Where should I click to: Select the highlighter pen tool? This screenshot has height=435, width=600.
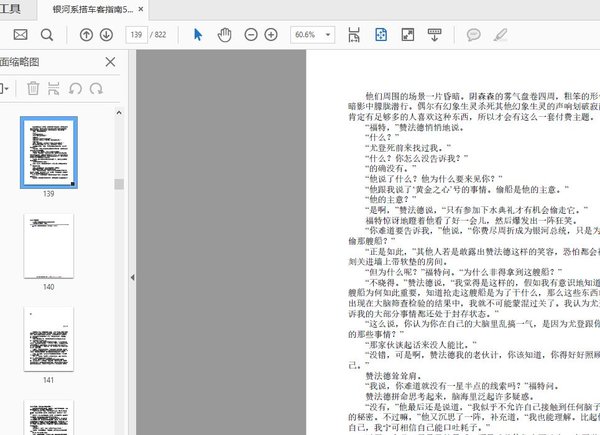point(501,35)
